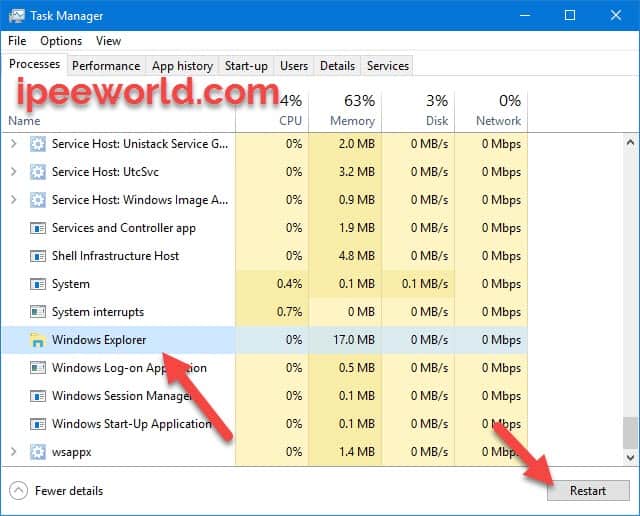
Task: Click the Windows Session Manager icon
Action: pos(38,396)
